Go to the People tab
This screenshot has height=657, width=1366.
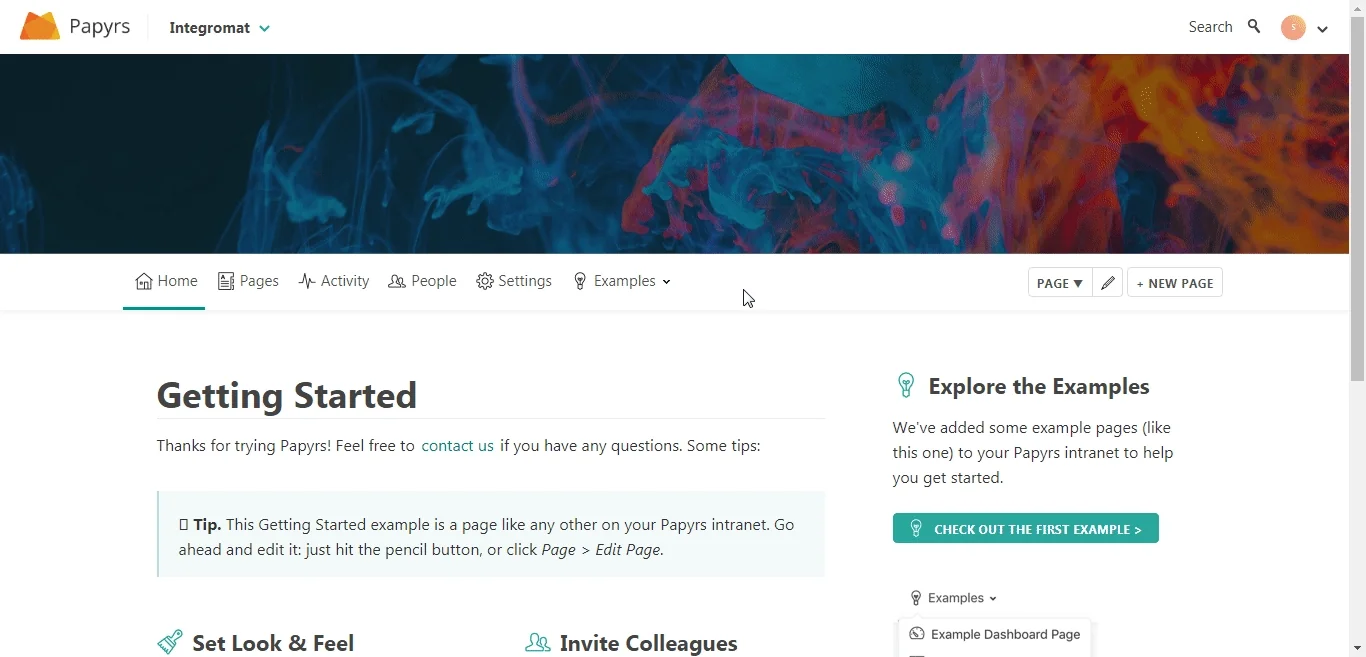[422, 281]
